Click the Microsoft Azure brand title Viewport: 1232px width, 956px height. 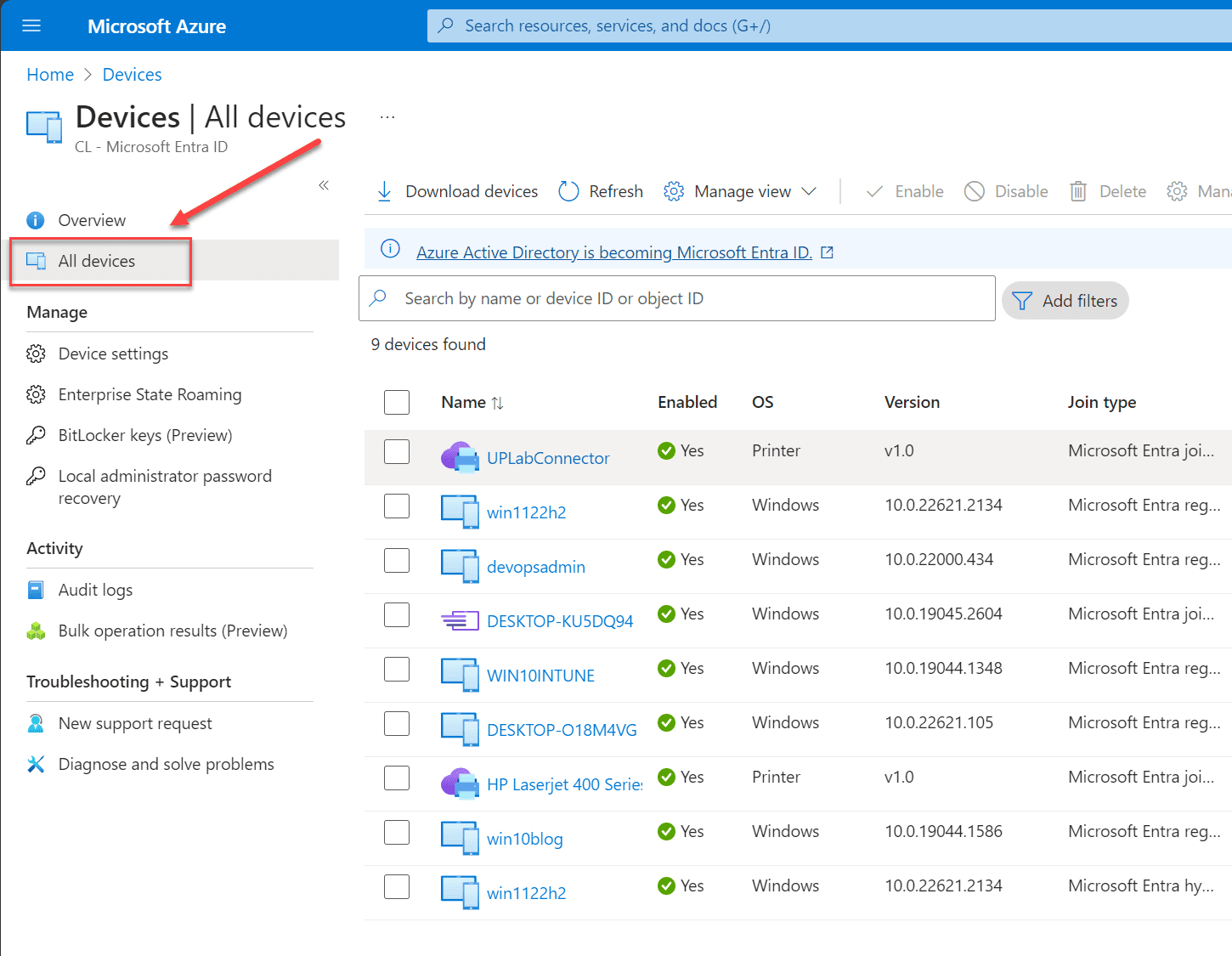click(x=156, y=26)
